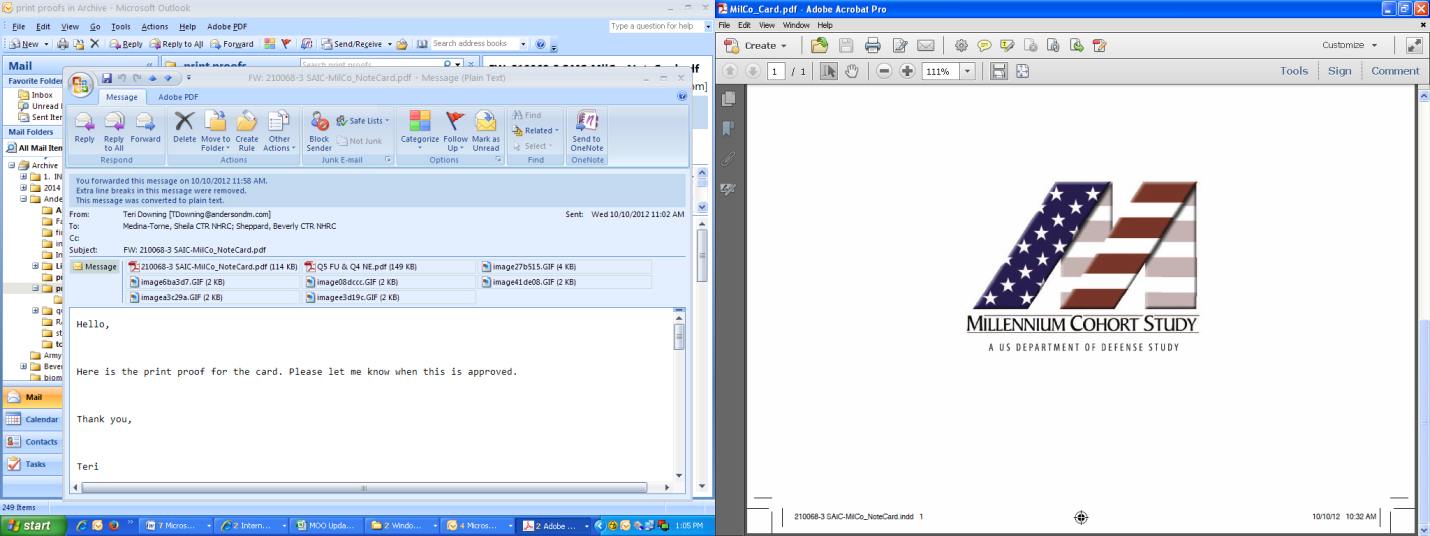1430x536 pixels.
Task: Click the Reply icon in message ribbon
Action: (x=84, y=129)
